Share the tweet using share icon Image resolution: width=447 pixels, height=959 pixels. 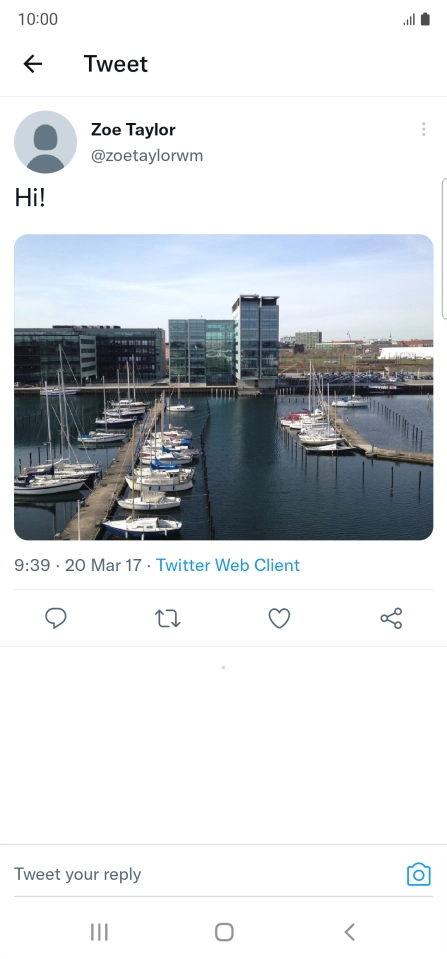[391, 618]
